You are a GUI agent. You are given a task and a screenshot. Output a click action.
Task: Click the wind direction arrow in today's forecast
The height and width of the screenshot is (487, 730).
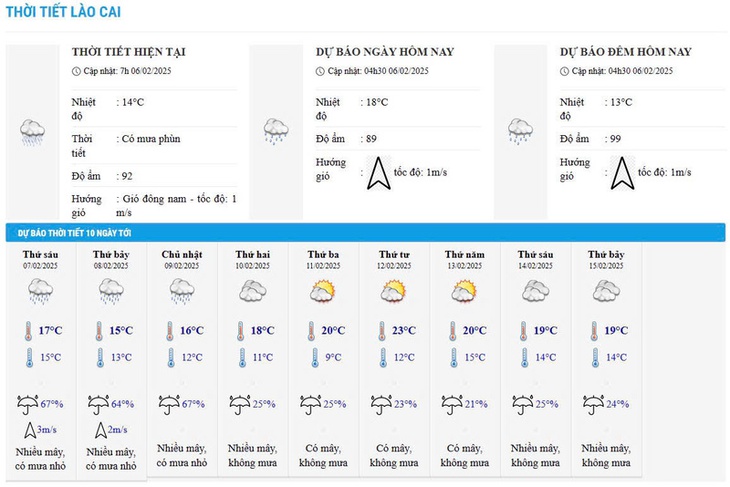coord(379,173)
